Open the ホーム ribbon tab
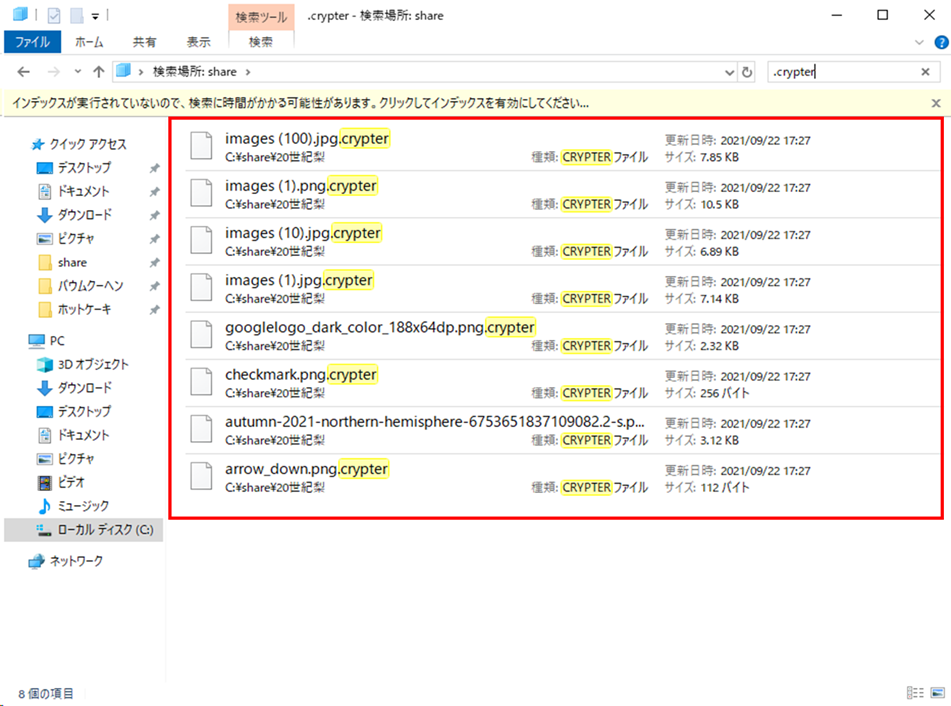 click(88, 42)
